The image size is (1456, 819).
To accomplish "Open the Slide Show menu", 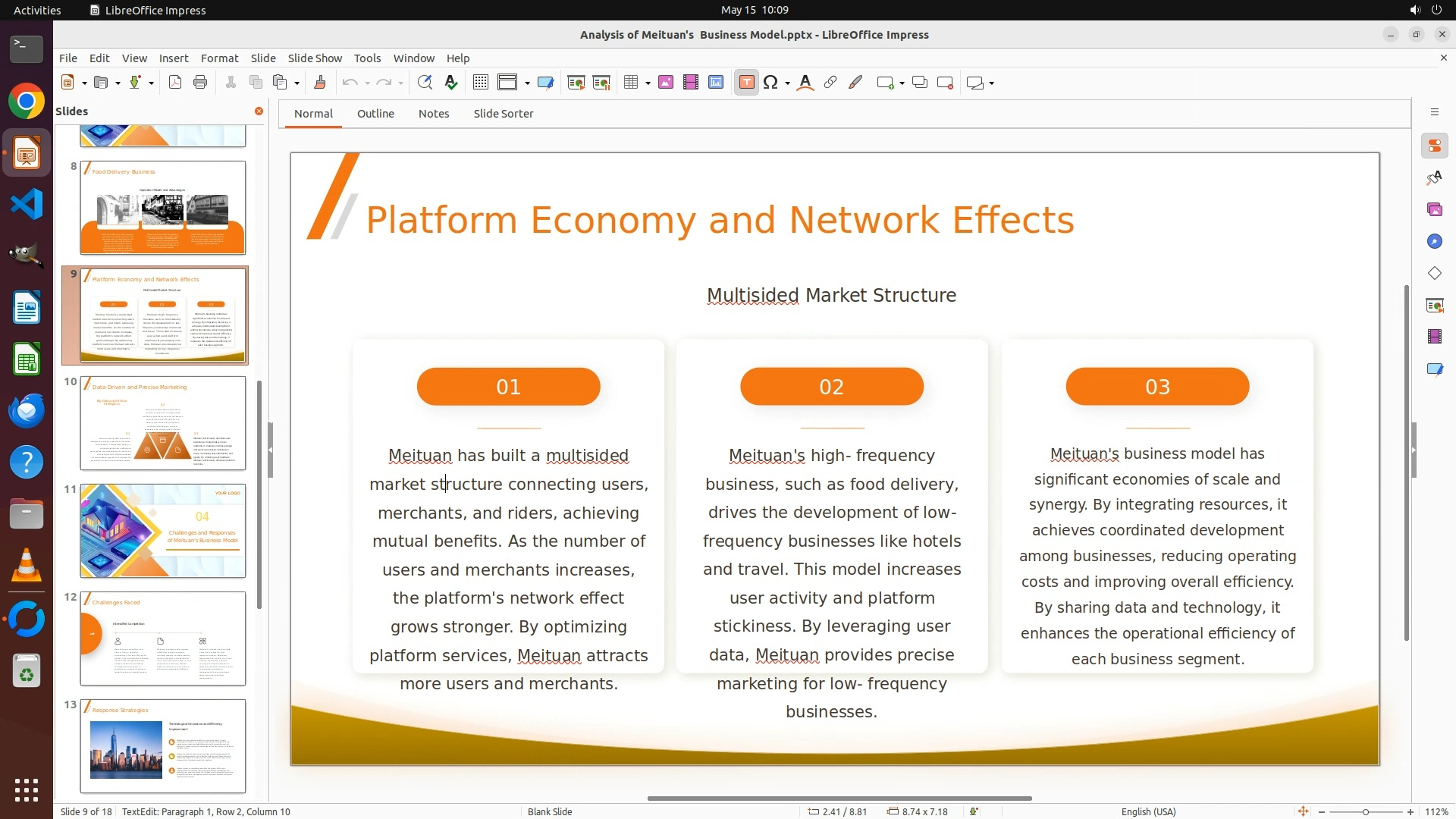I will click(x=315, y=58).
